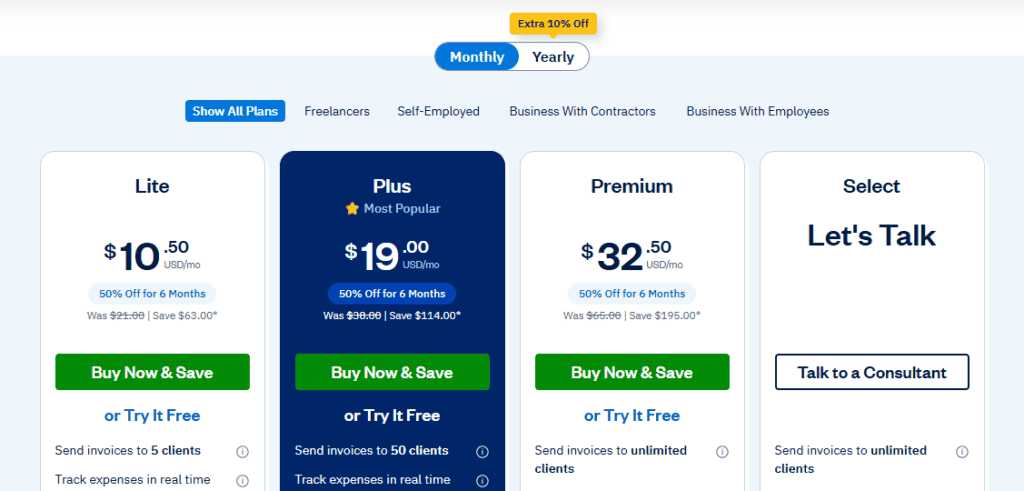Click the Most Popular star icon
This screenshot has height=491, width=1024.
[352, 209]
